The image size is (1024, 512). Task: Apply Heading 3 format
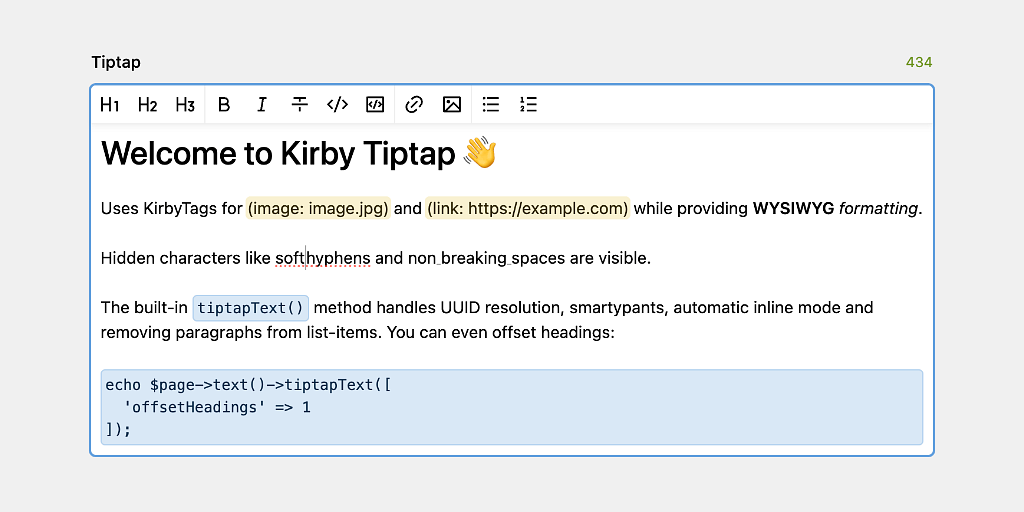click(x=185, y=104)
